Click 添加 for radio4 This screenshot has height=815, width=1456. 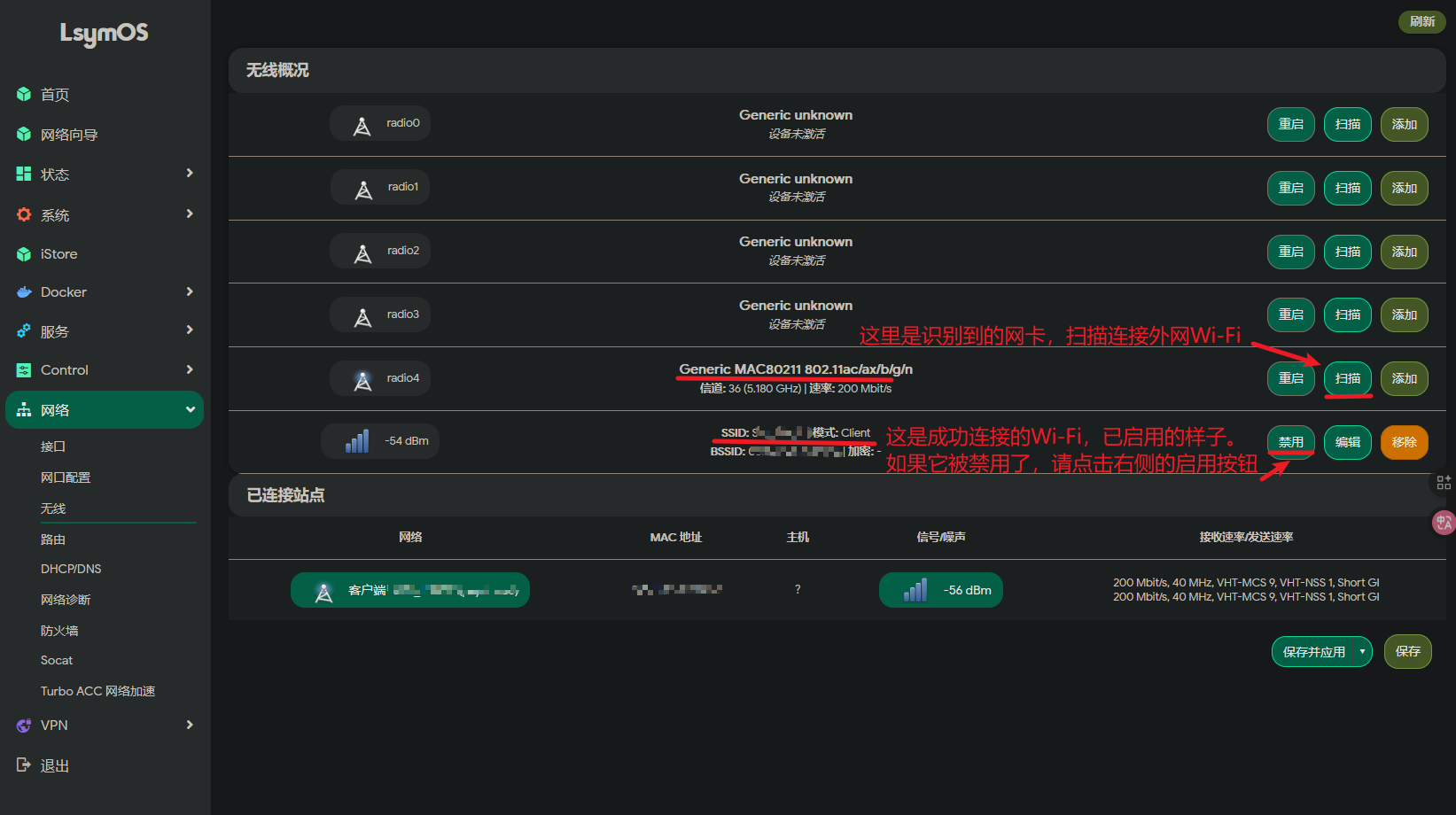pos(1405,378)
